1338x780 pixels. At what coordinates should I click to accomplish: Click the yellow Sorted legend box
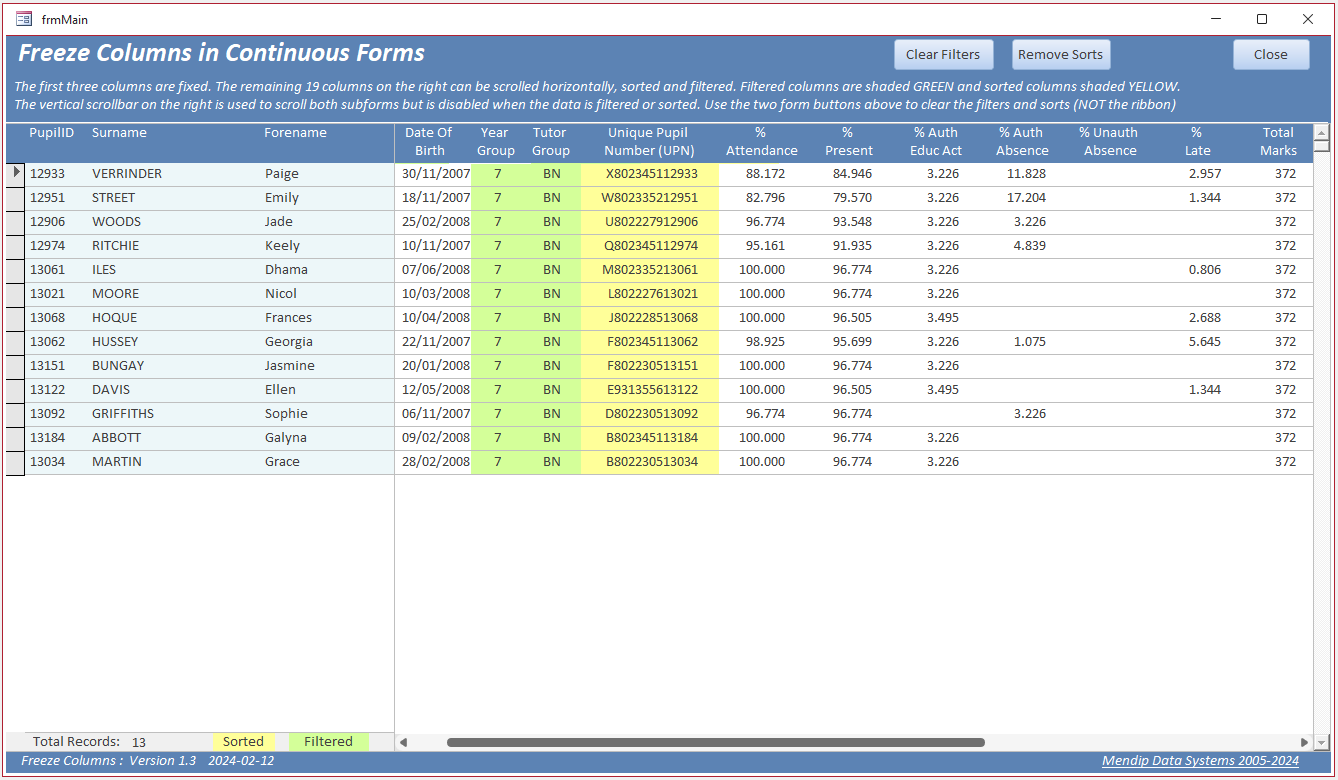click(244, 742)
